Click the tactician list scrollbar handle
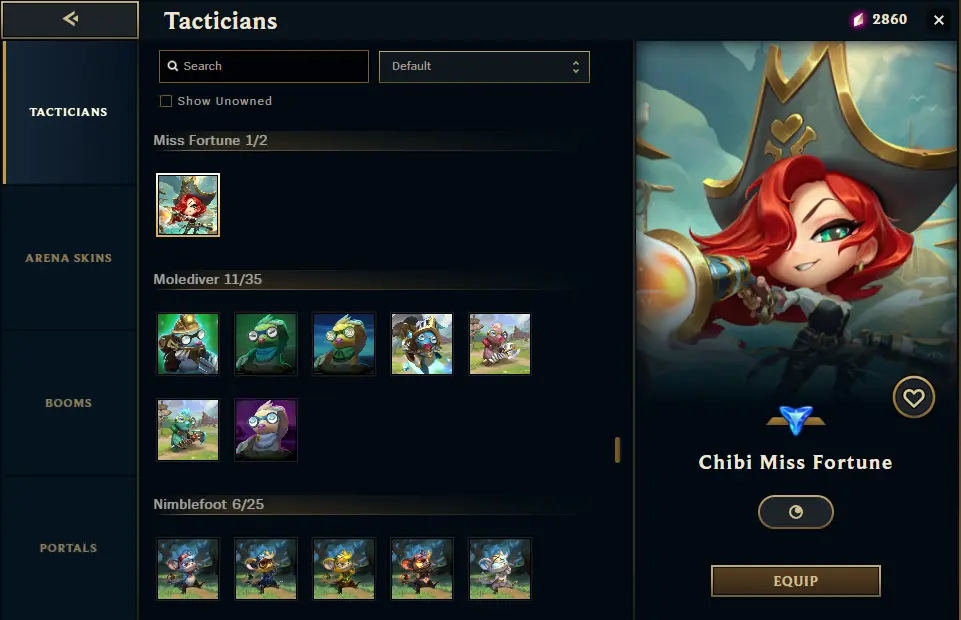This screenshot has width=961, height=620. (x=617, y=450)
